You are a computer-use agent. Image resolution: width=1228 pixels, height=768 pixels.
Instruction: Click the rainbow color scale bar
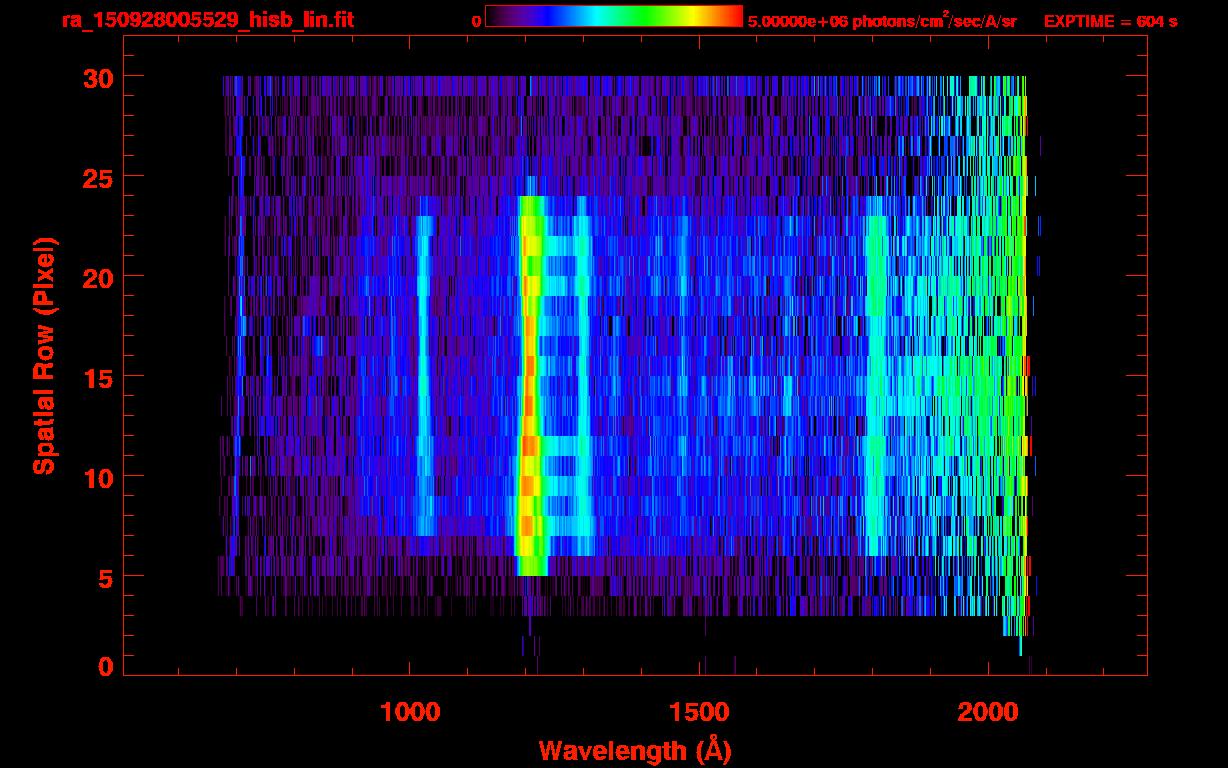click(613, 16)
